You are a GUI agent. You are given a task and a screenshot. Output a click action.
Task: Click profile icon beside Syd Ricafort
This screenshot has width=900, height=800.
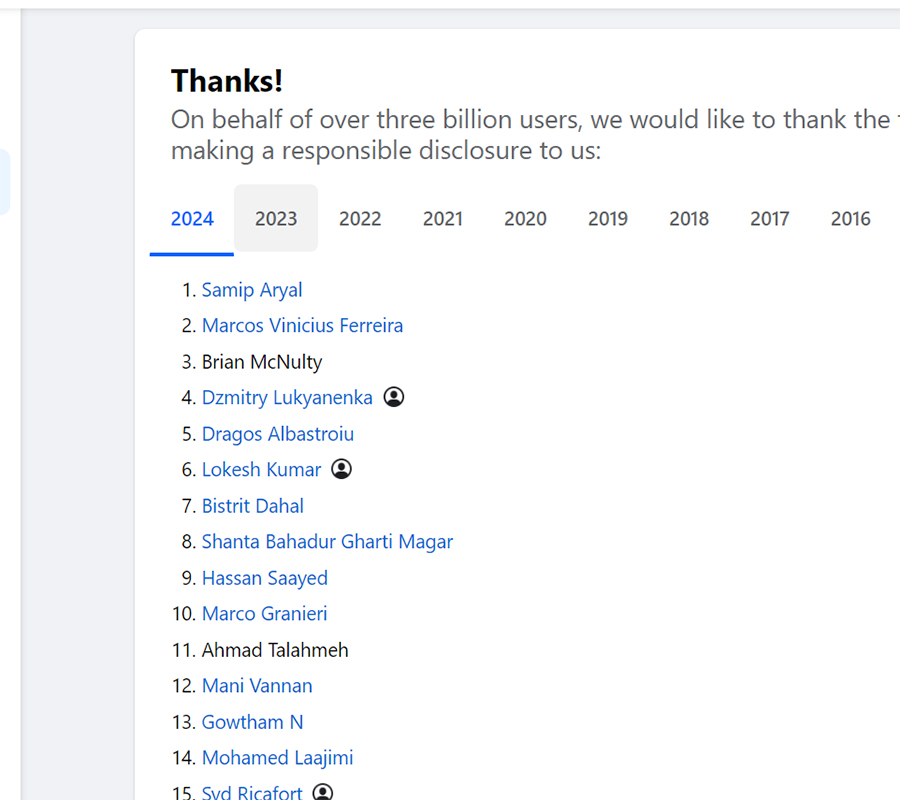[x=323, y=792]
